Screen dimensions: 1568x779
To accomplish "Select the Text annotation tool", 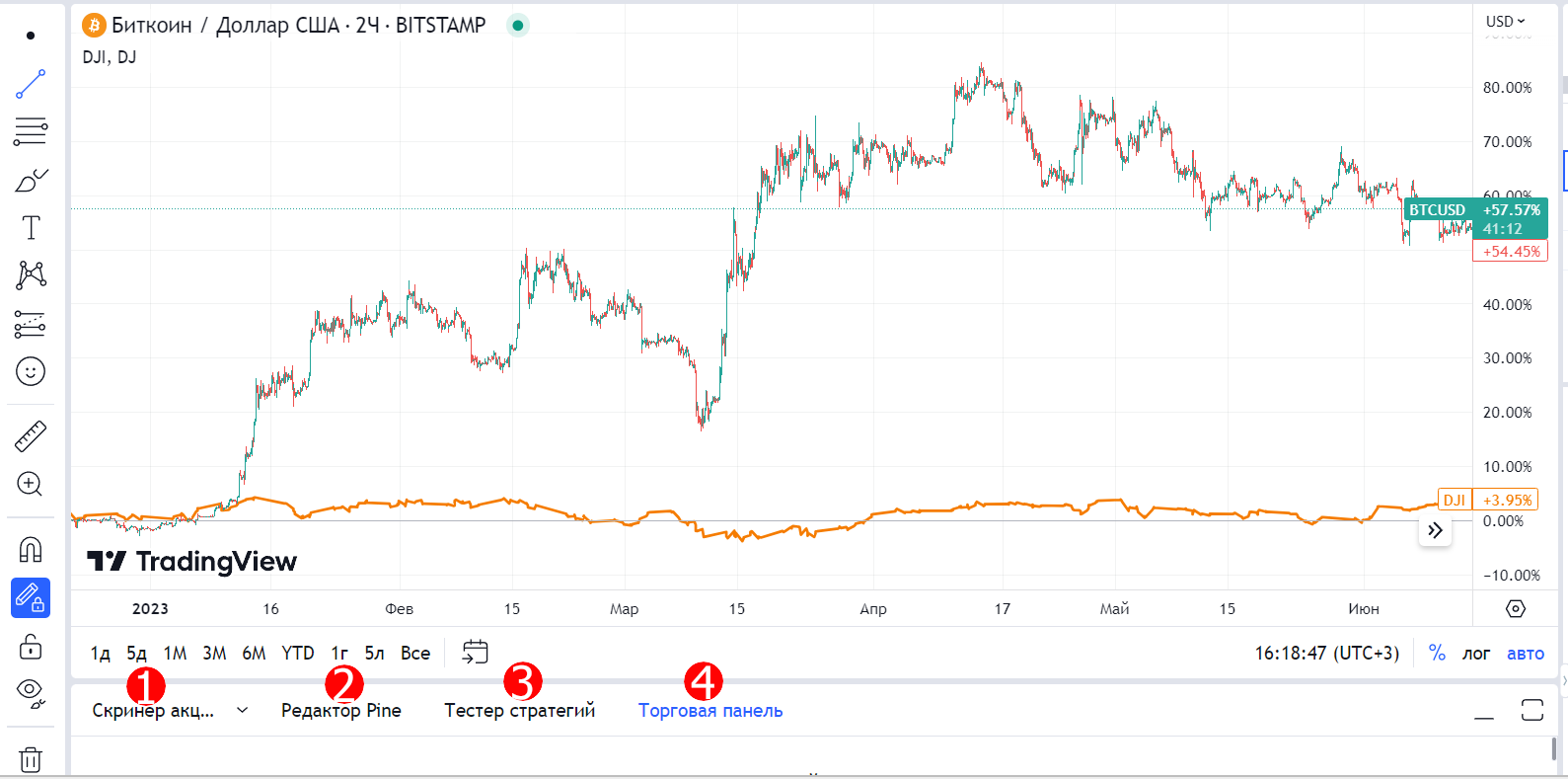I will [31, 228].
